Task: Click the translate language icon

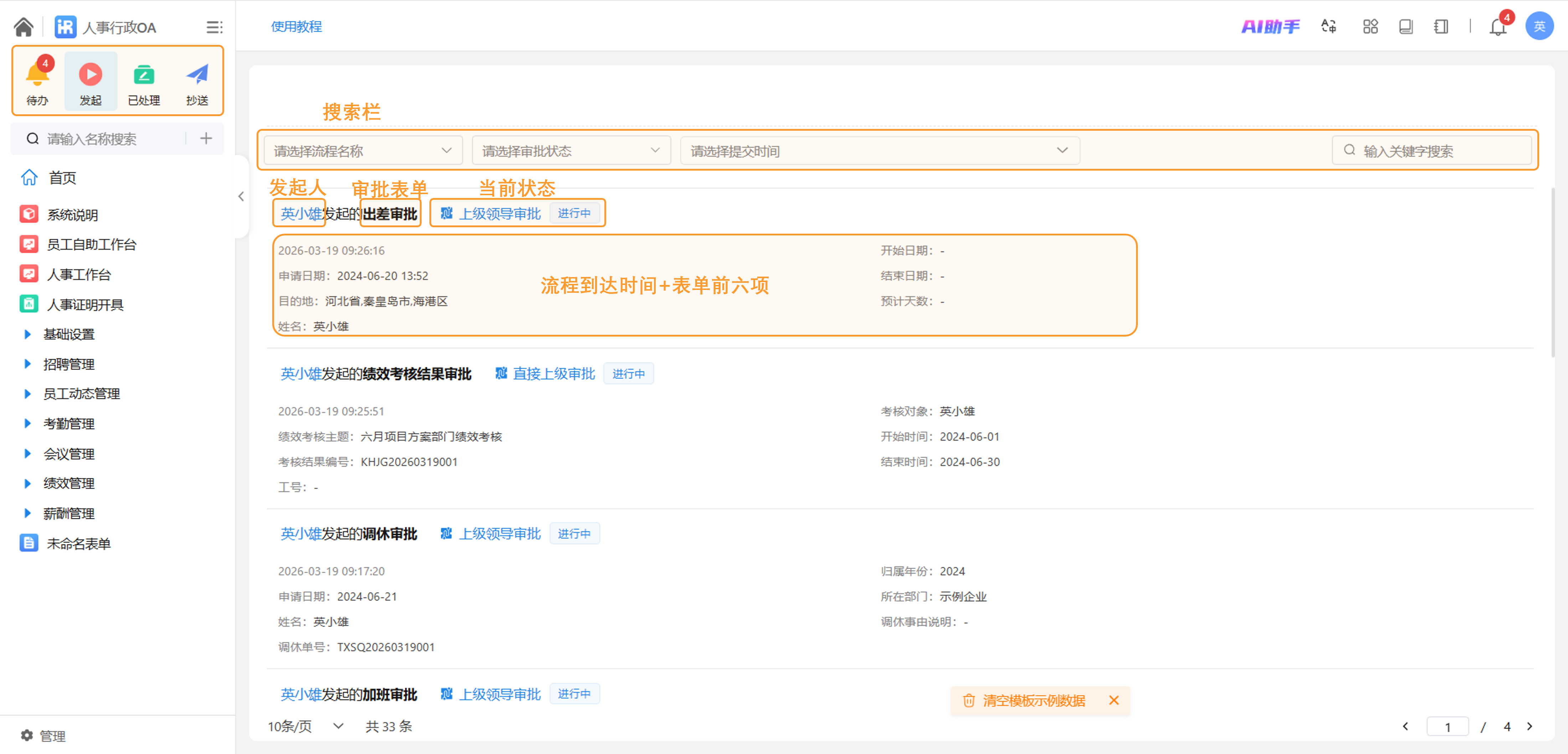Action: coord(1328,27)
